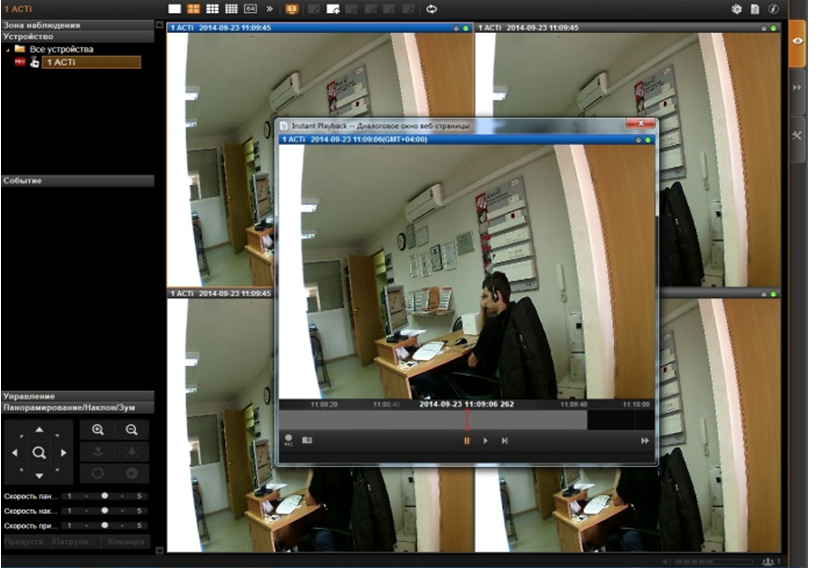The image size is (823, 568).
Task: Click the add-new-view icon in toolbar
Action: click(x=333, y=9)
